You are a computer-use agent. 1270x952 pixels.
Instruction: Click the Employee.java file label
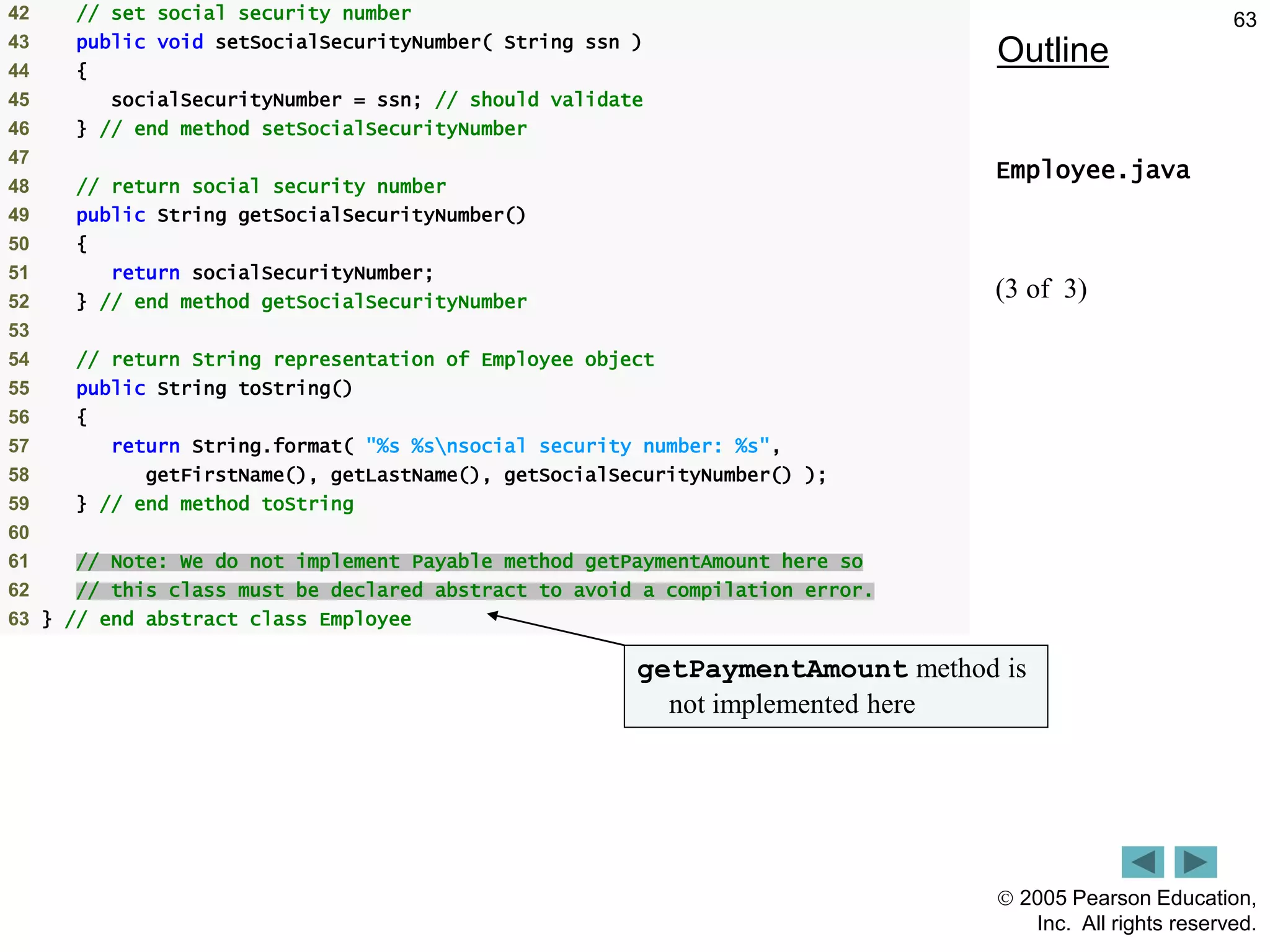point(1093,170)
